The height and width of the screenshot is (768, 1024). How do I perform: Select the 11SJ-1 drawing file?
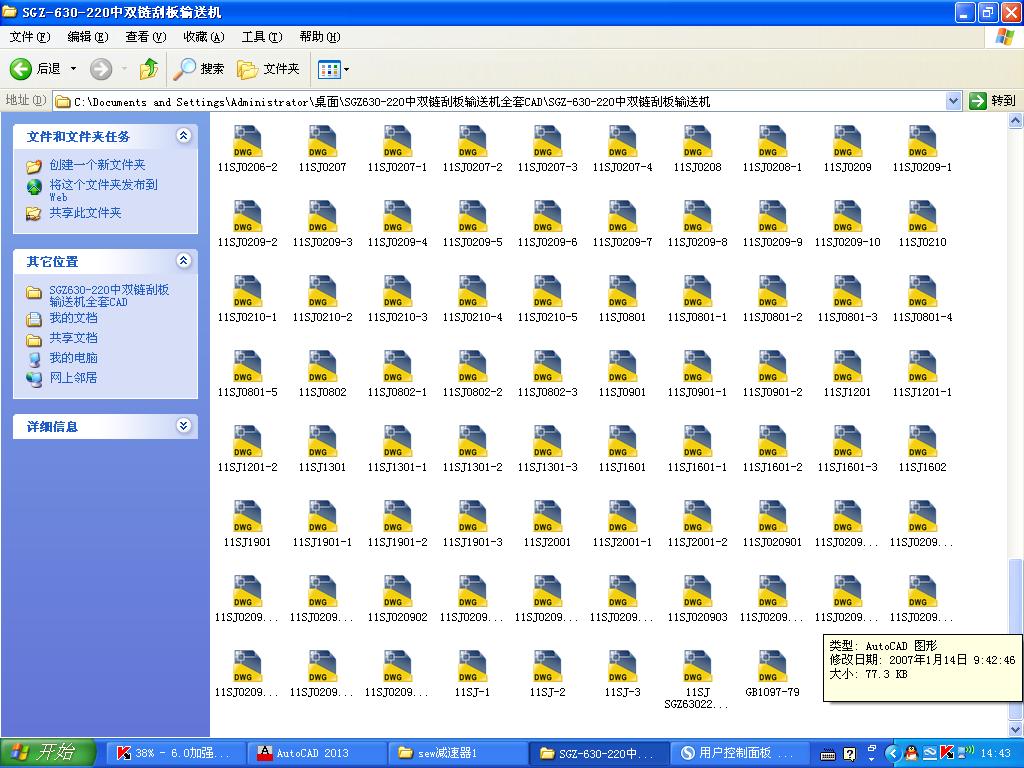point(472,667)
